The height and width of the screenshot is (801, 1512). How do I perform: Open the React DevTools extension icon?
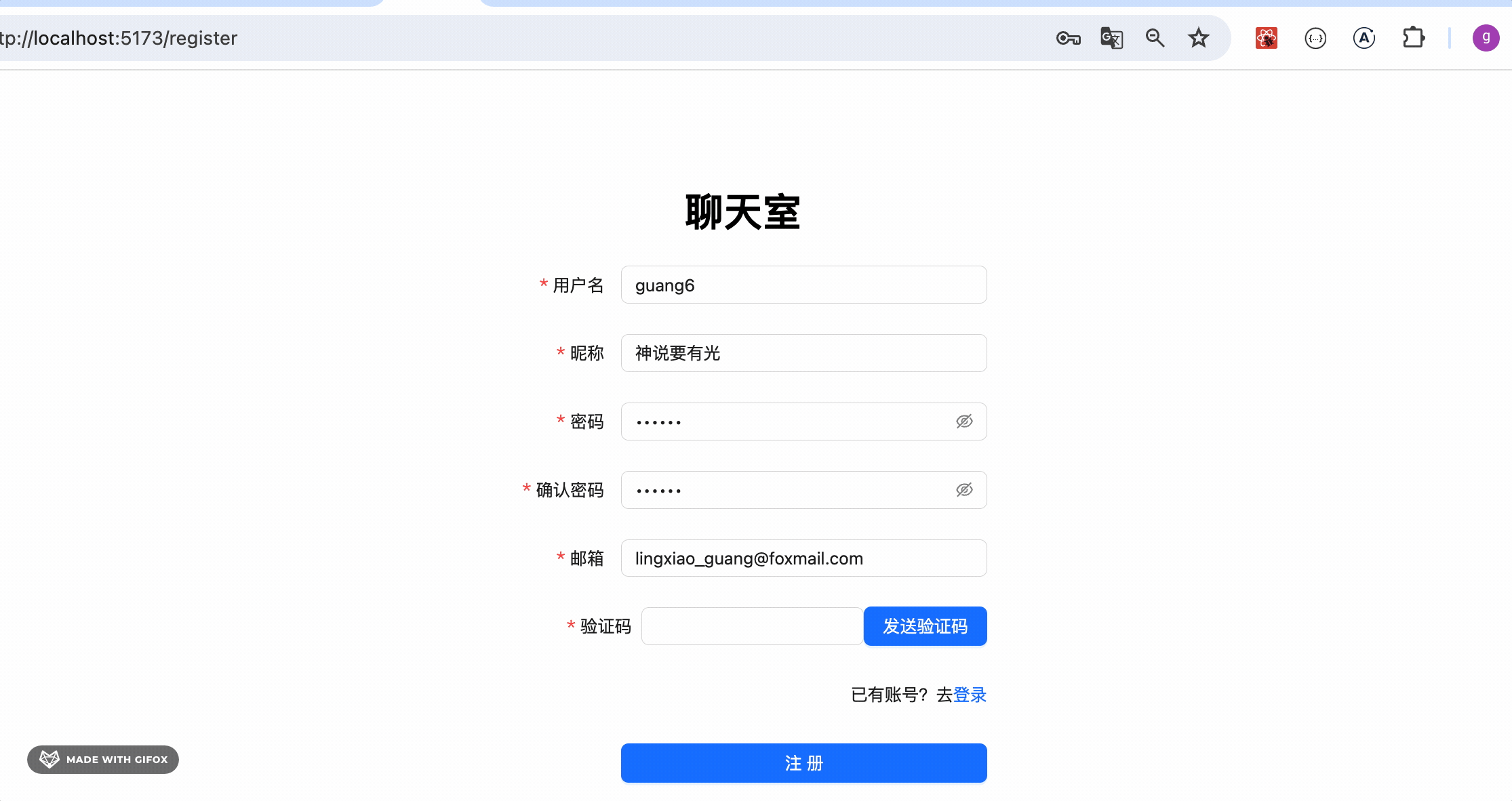tap(1266, 39)
